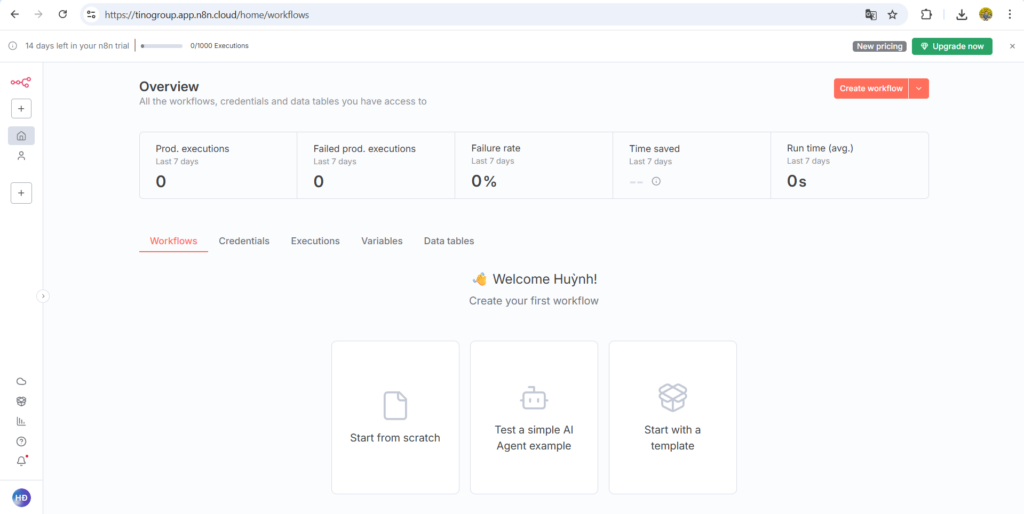
Task: Open the Insights bar chart icon
Action: 21,421
